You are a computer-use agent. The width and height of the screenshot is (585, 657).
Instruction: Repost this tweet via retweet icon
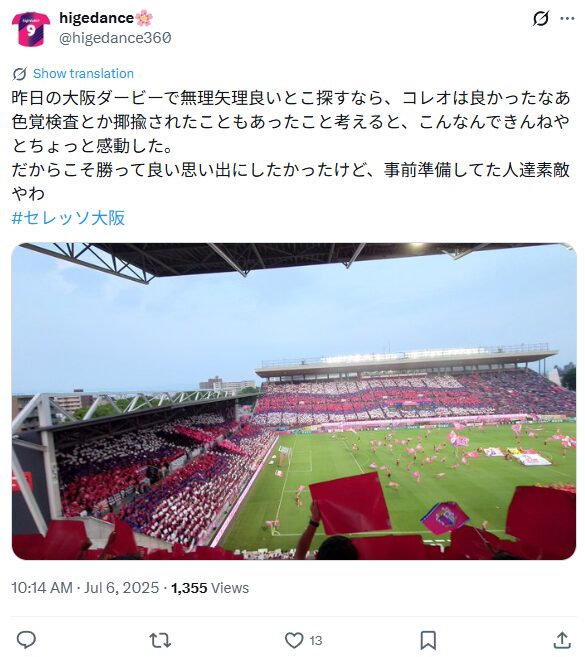coord(160,640)
